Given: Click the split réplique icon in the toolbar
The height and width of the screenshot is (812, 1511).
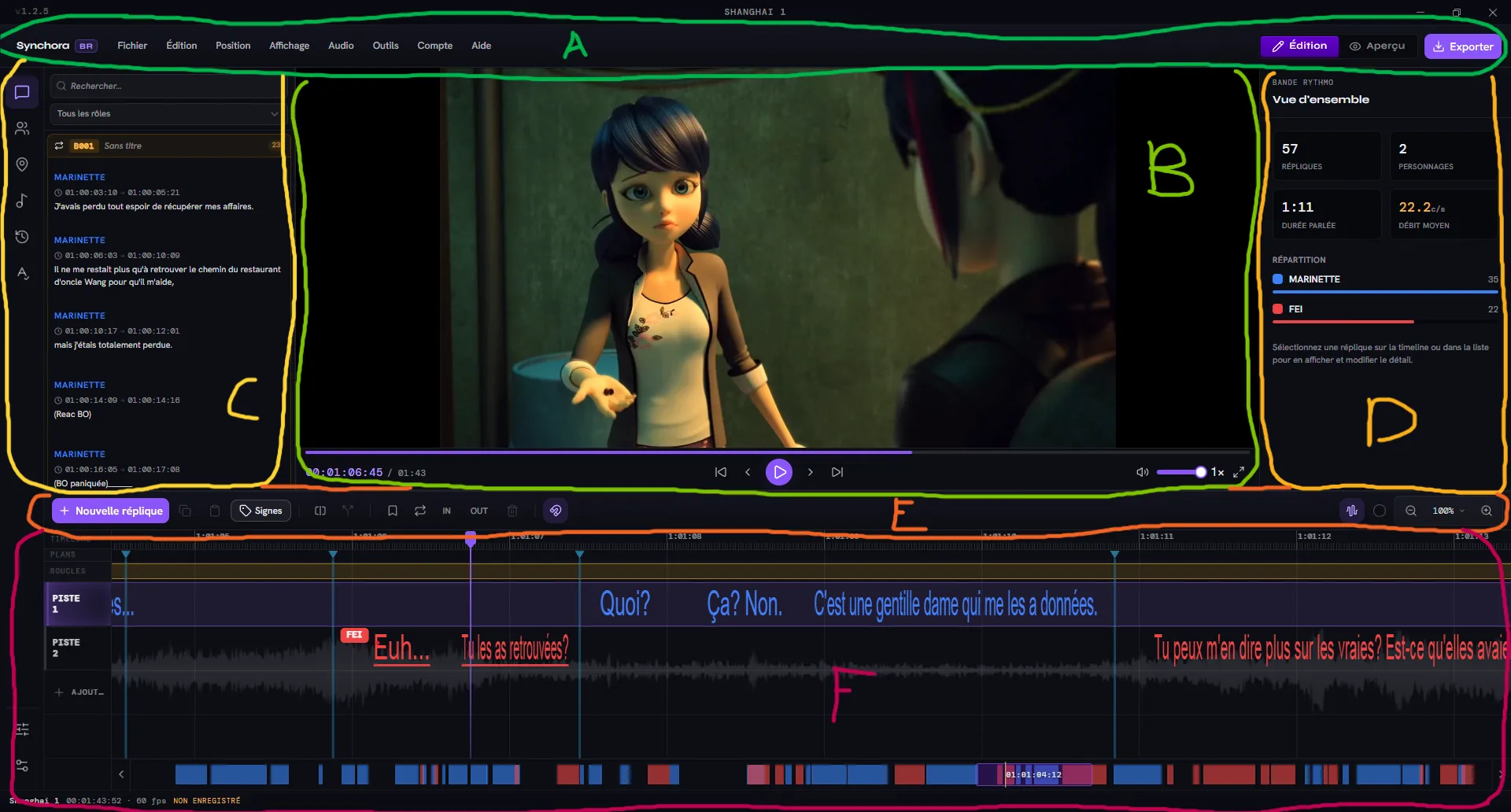Looking at the screenshot, I should tap(320, 511).
